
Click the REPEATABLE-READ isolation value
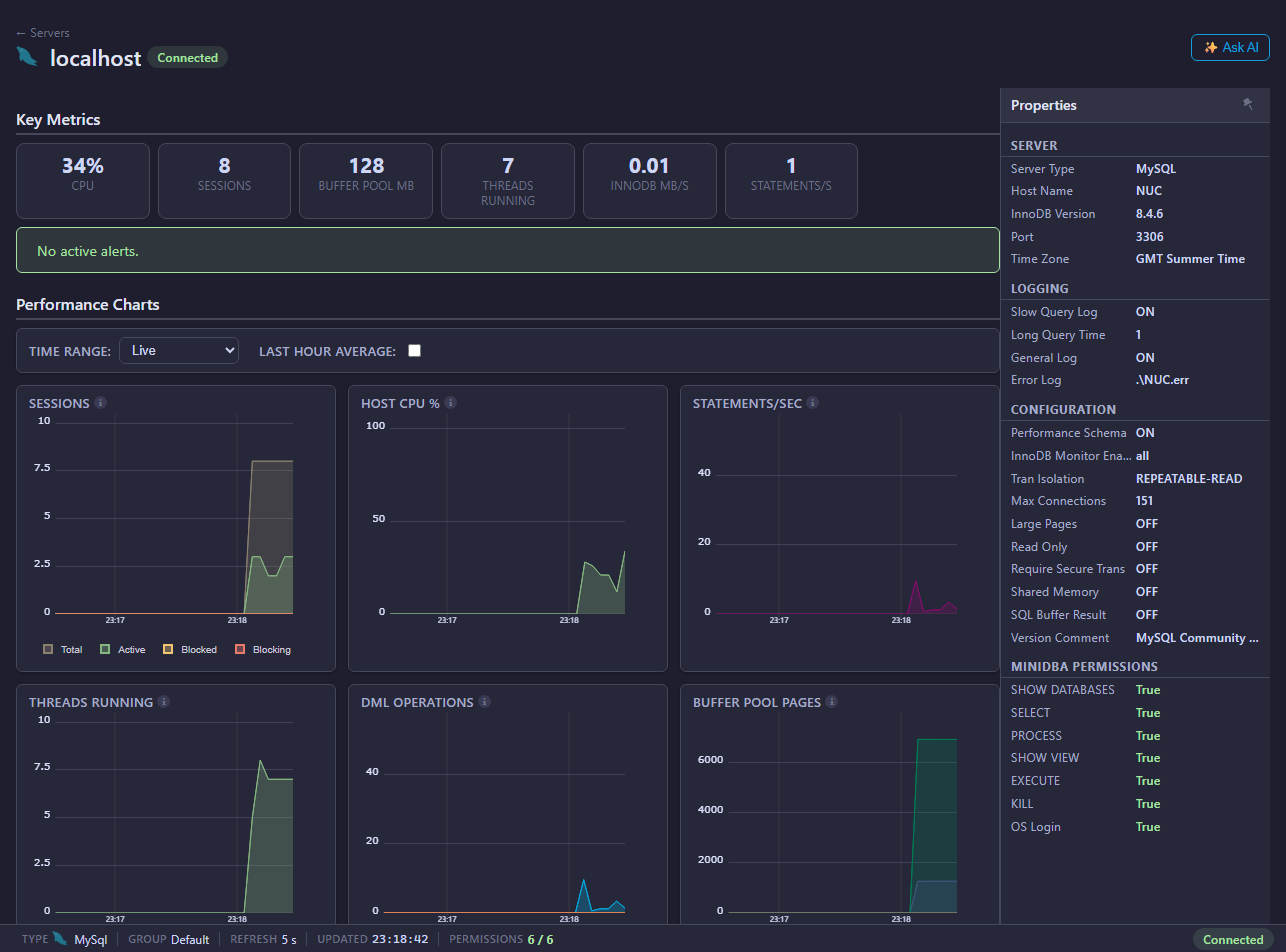1189,479
